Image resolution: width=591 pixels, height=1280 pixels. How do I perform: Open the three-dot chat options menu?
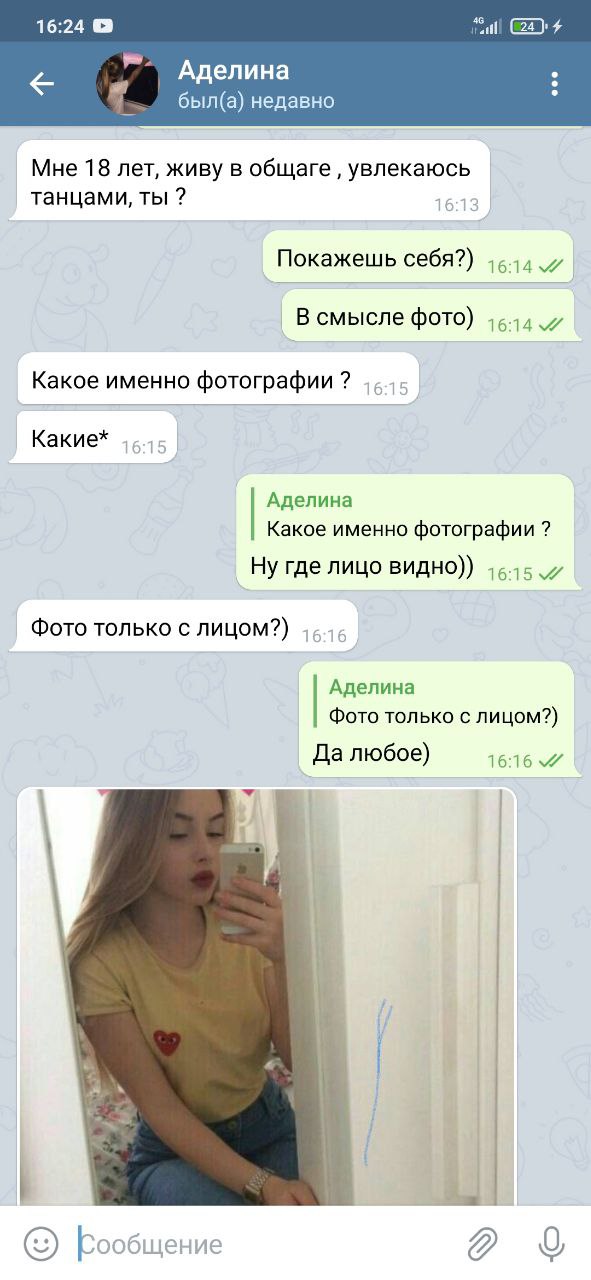[x=554, y=84]
